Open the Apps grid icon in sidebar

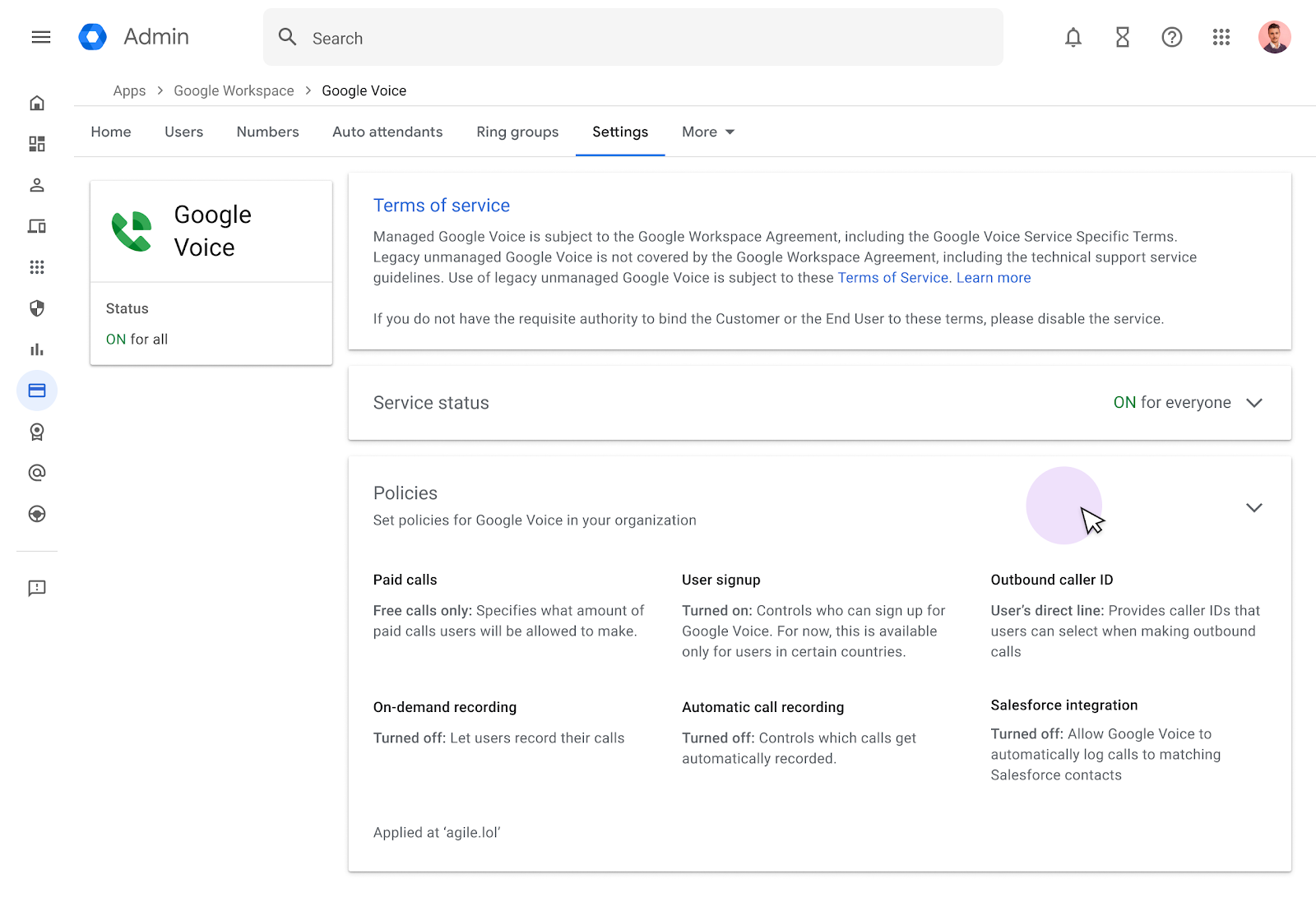tap(37, 267)
